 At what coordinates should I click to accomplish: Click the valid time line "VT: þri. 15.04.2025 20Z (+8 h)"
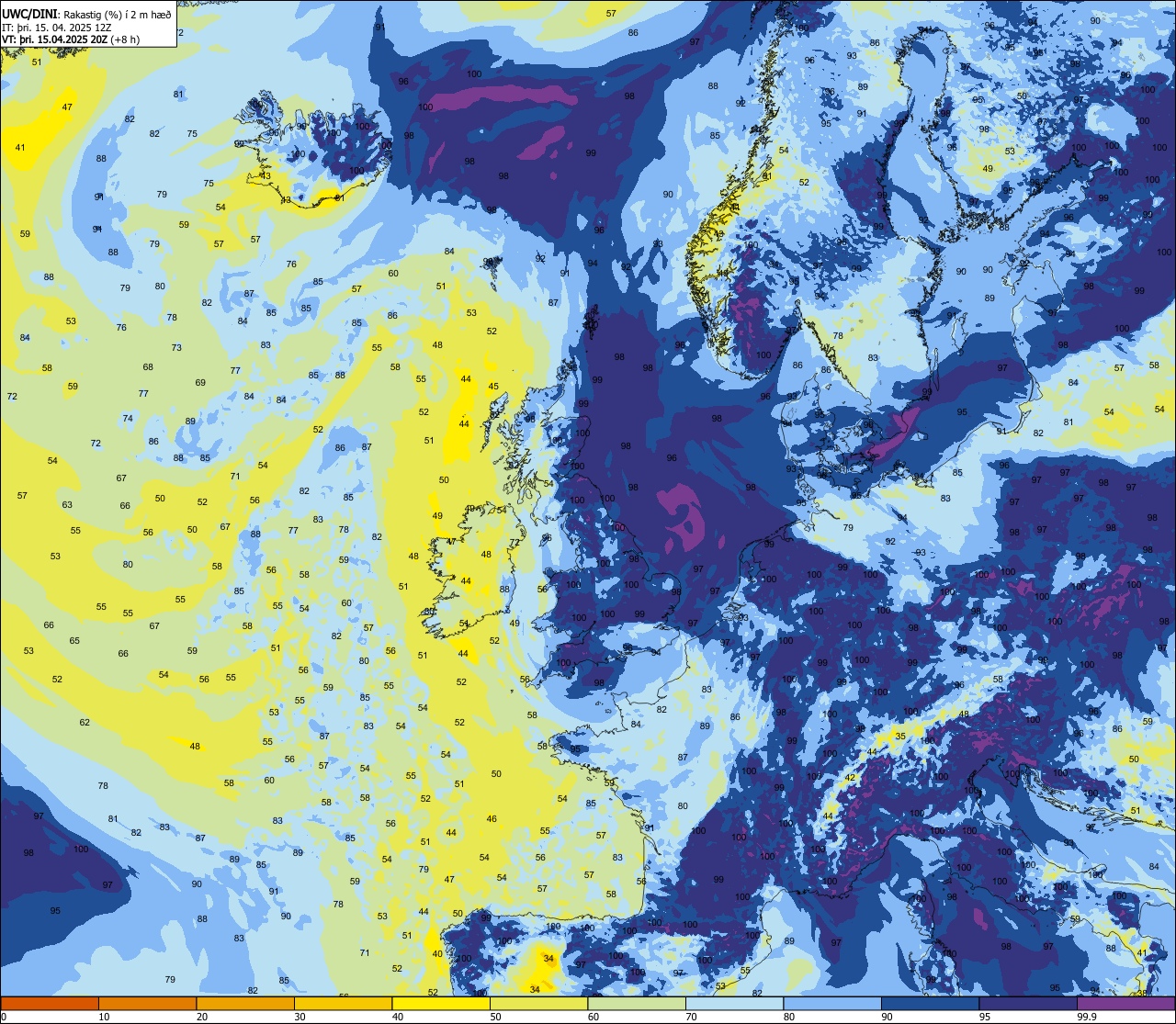[71, 39]
